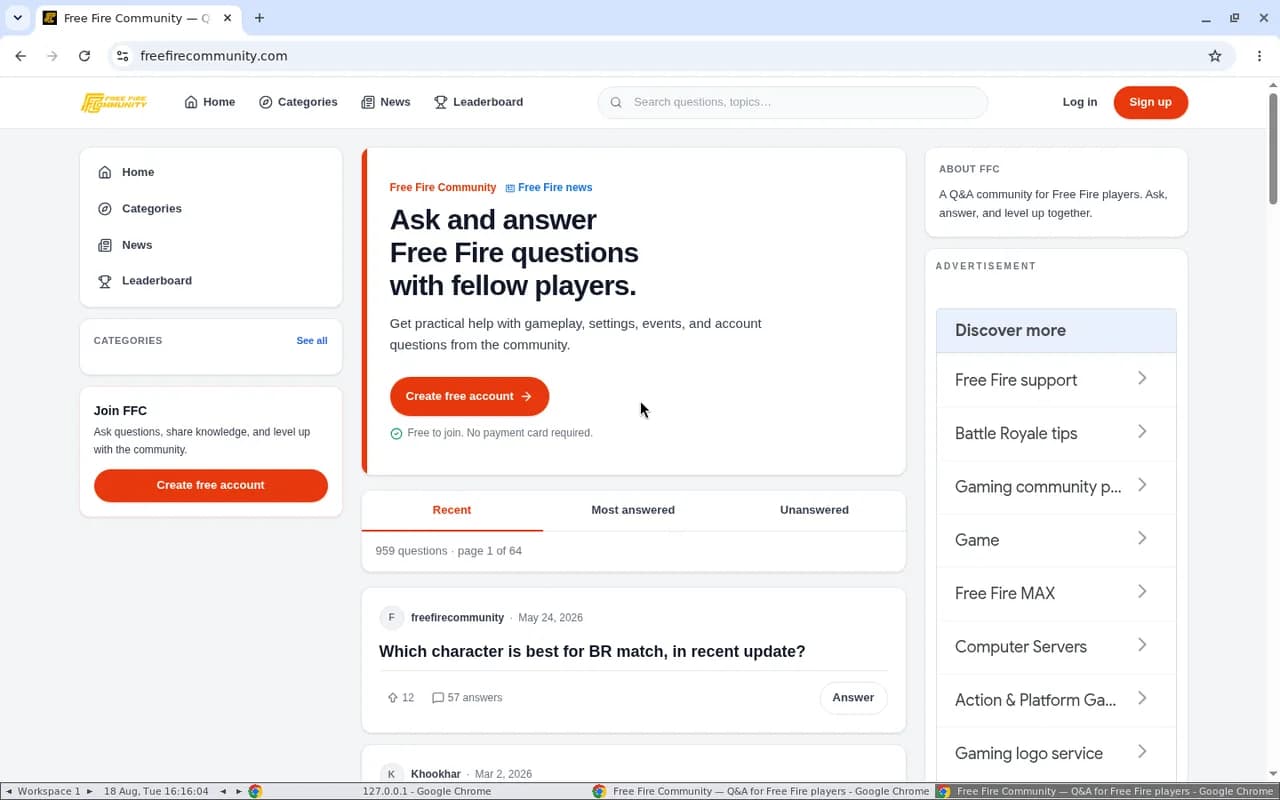The width and height of the screenshot is (1280, 800).
Task: Select the Leaderboard trophy icon in the left sidebar
Action: pyautogui.click(x=105, y=281)
